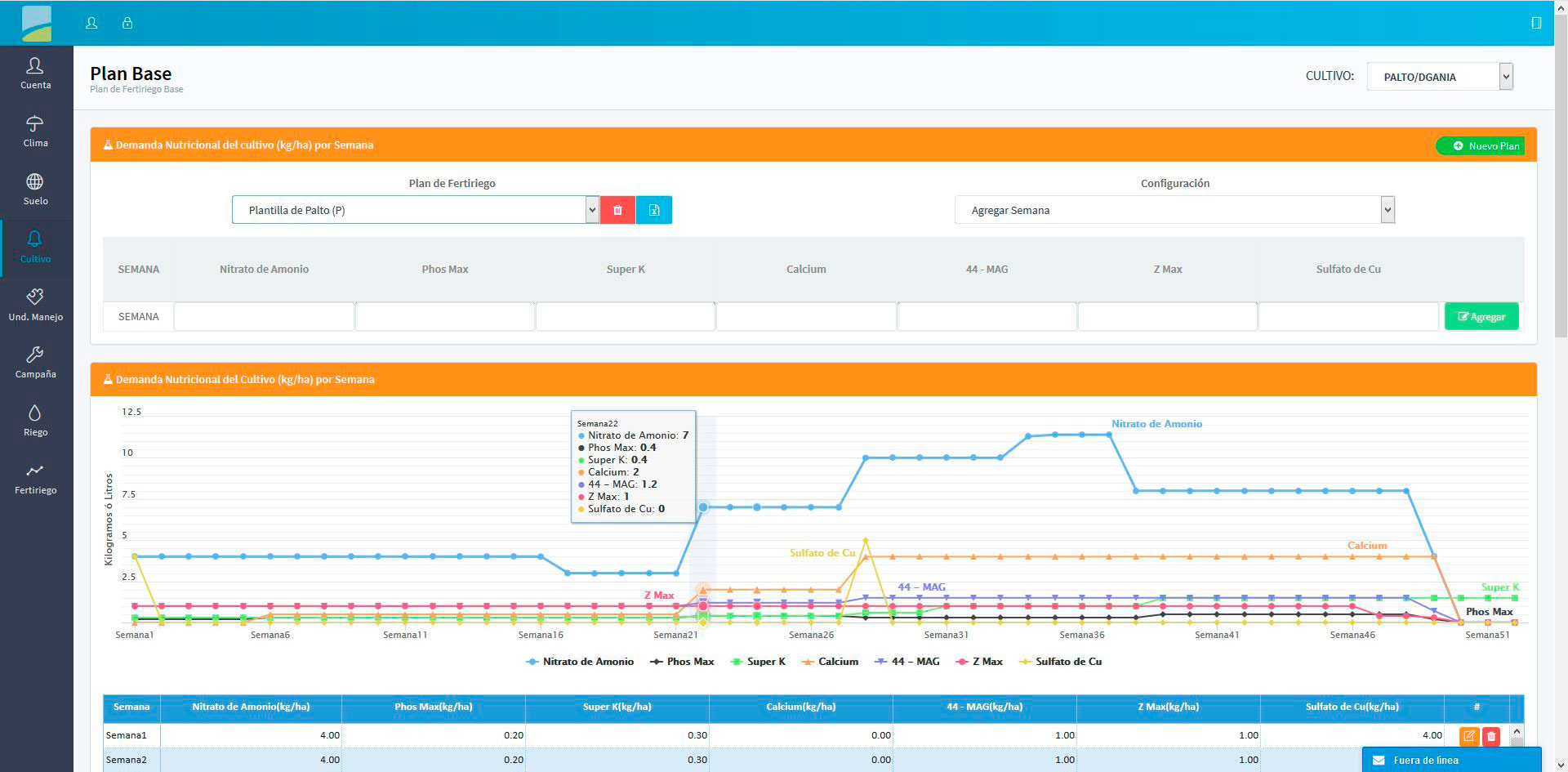This screenshot has width=1568, height=772.
Task: Sort by Phos Max(kg/ha) column header
Action: click(434, 707)
